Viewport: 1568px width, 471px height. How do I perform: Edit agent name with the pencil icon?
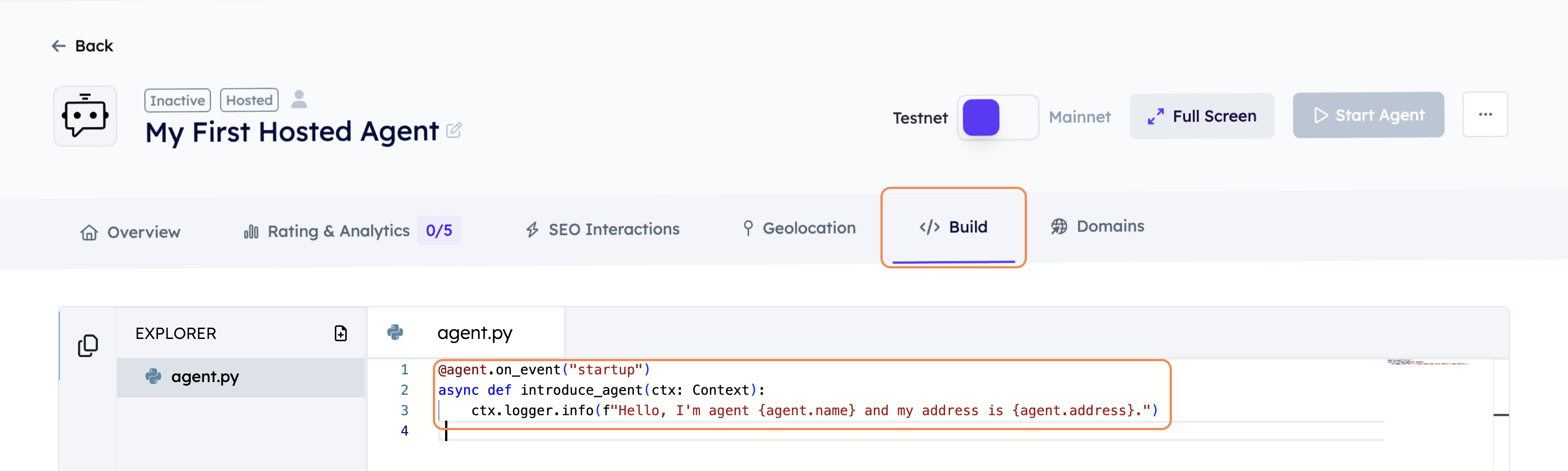454,130
